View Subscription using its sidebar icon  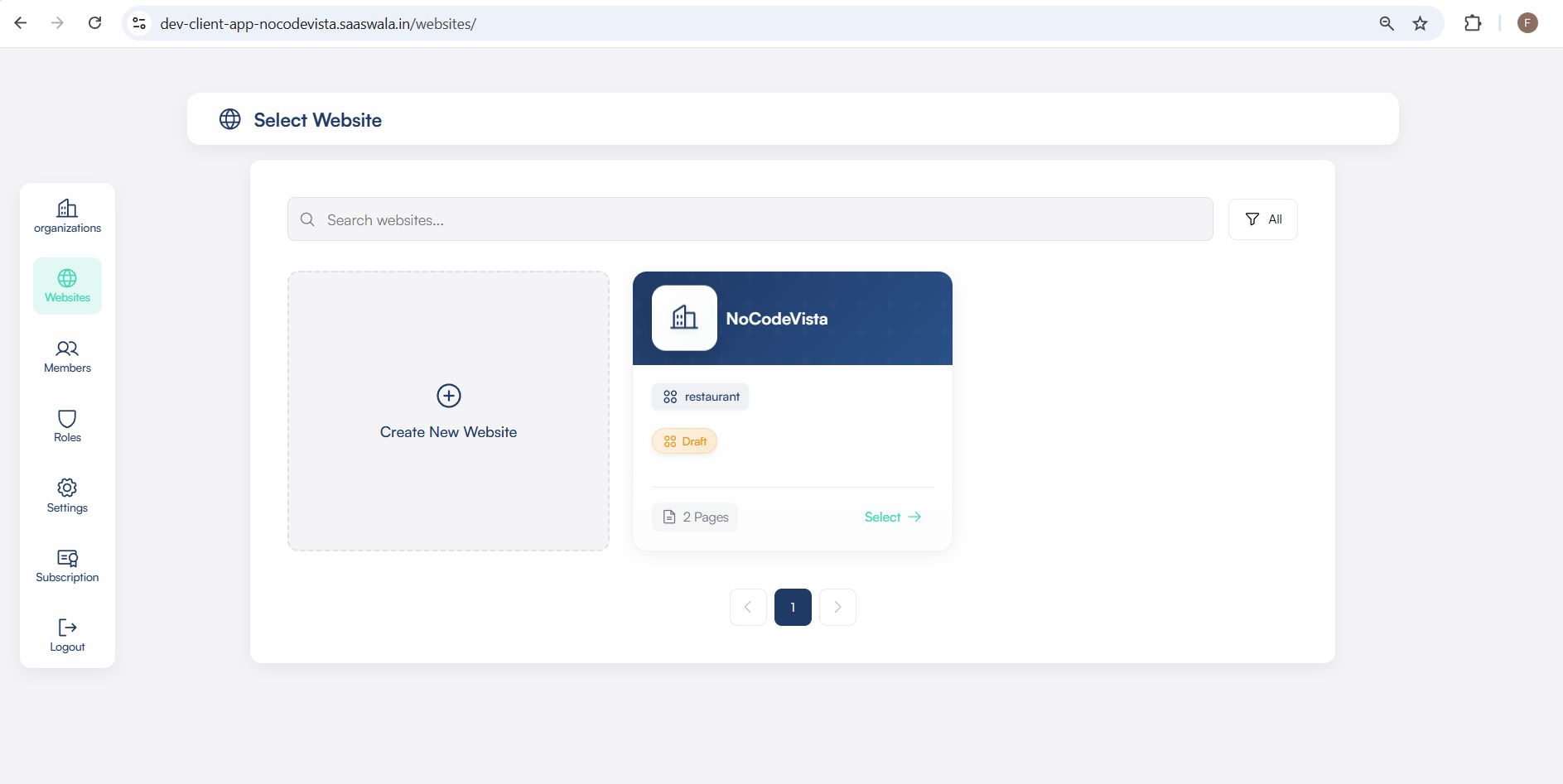(67, 559)
